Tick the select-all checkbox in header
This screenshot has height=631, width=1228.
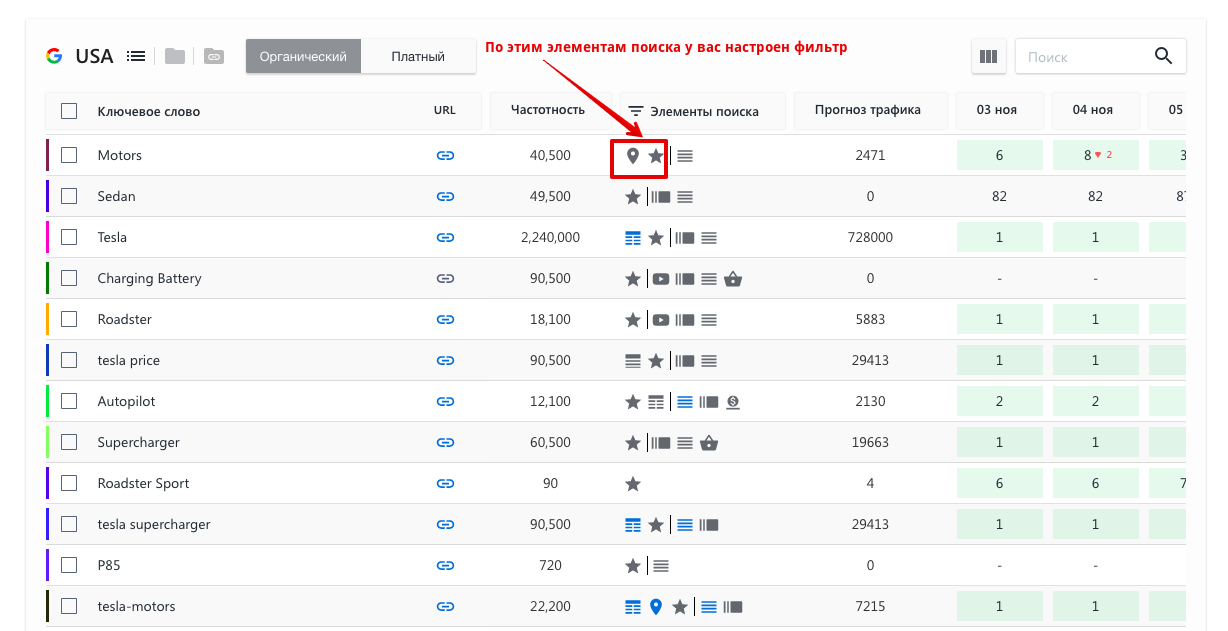click(x=69, y=111)
